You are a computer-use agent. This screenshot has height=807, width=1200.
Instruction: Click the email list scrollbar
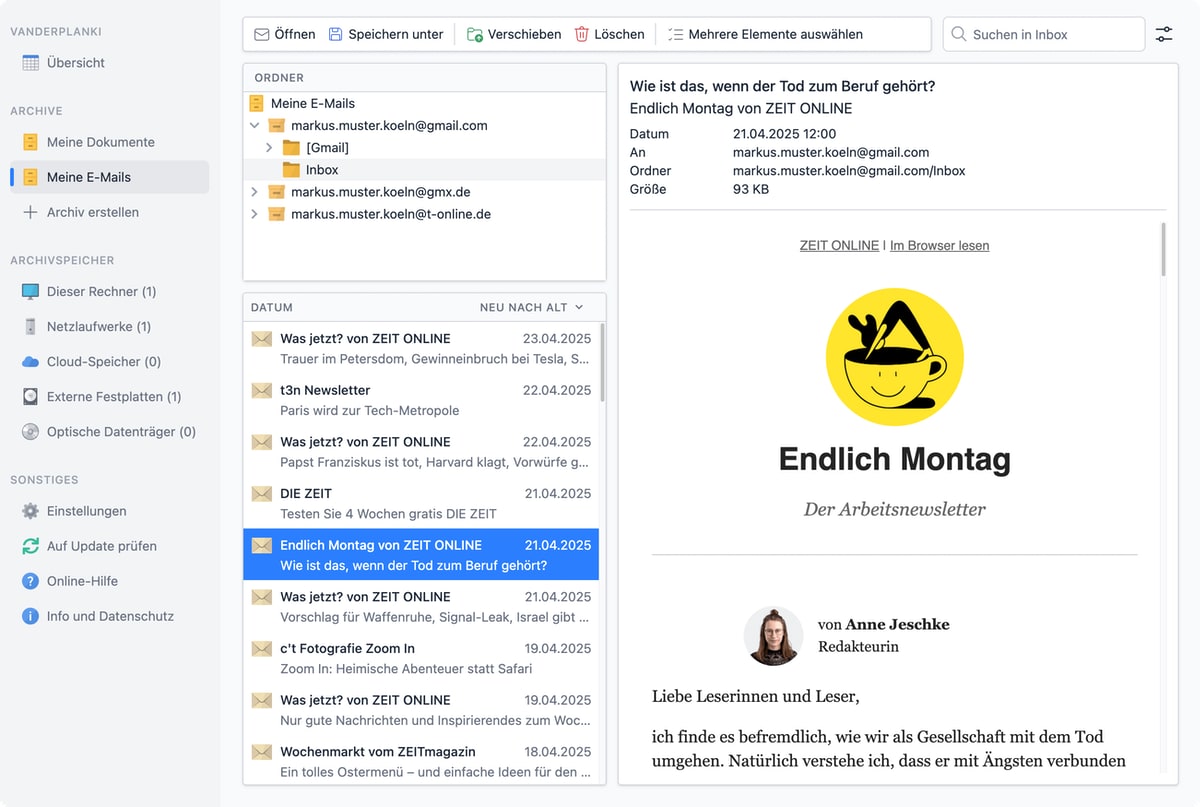pyautogui.click(x=602, y=362)
